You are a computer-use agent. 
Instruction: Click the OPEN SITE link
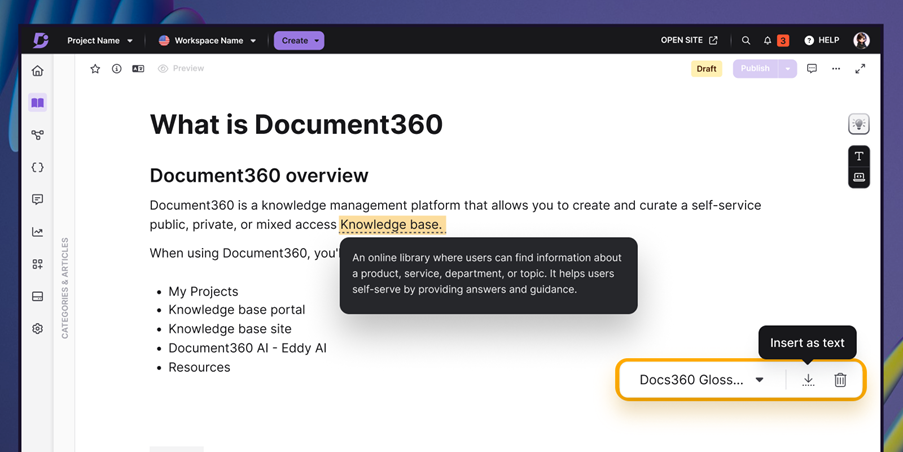(x=689, y=40)
